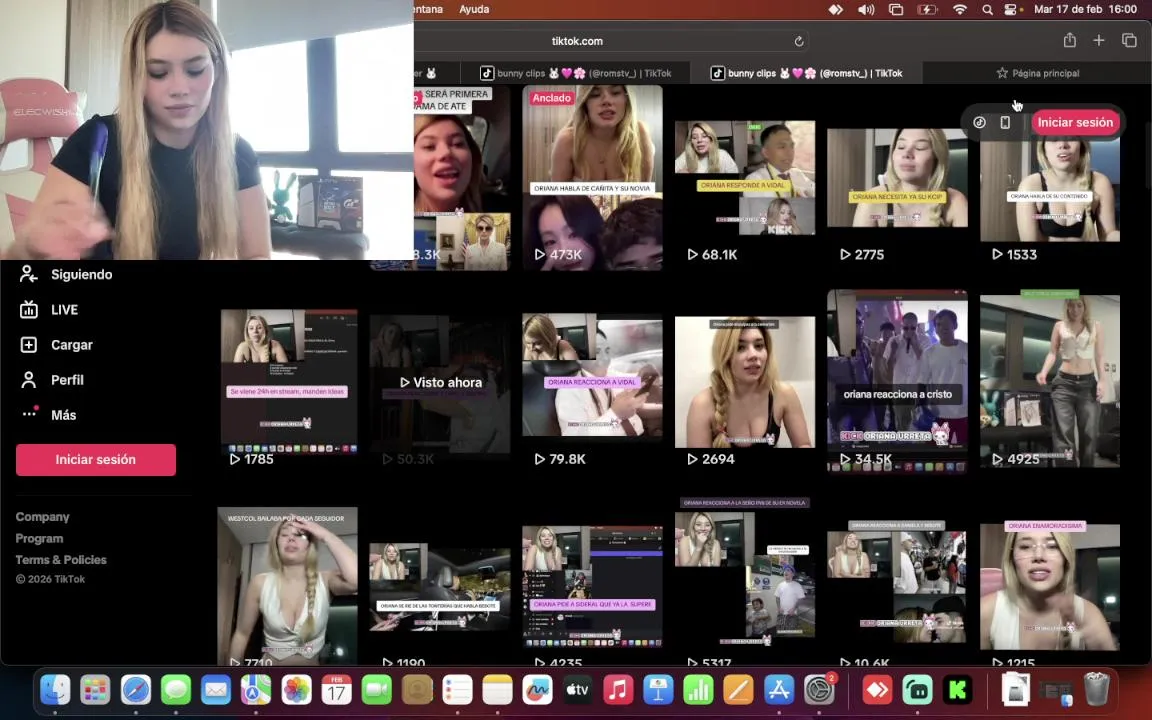Open the video with 2694 views
The width and height of the screenshot is (1152, 720).
coord(745,382)
